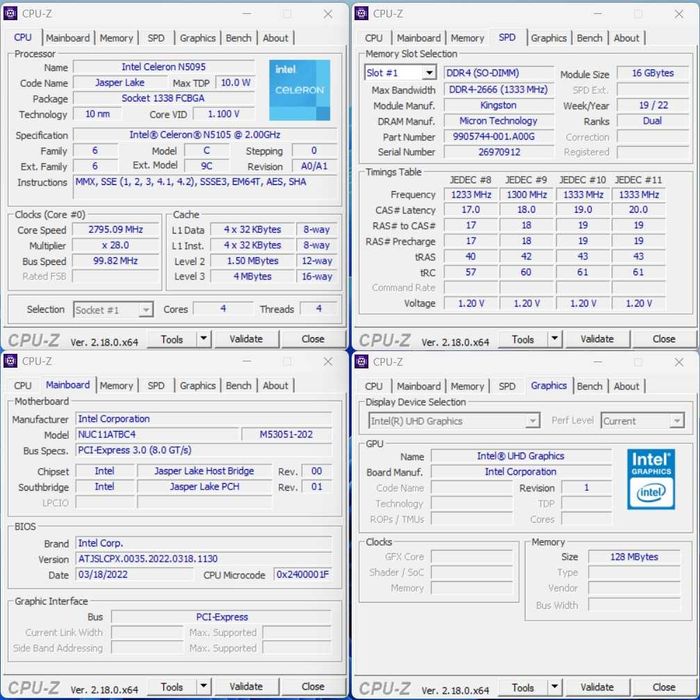Screen dimensions: 700x700
Task: Click the Max Bandwidth value DDR4-2666 (1333 MHz)
Action: (499, 89)
